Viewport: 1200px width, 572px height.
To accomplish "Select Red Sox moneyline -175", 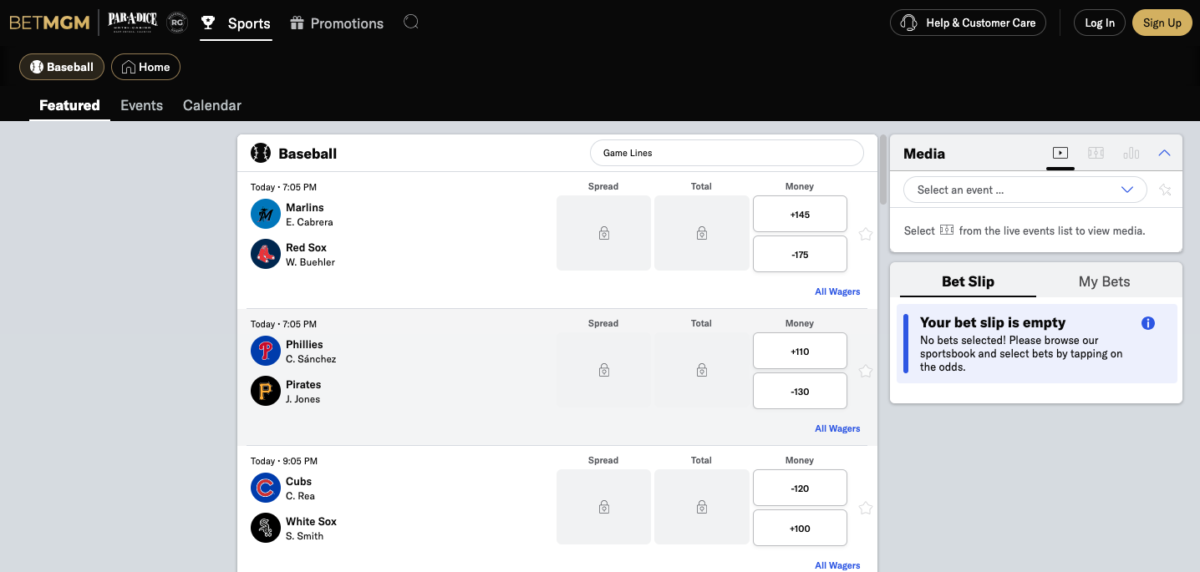I will click(800, 254).
